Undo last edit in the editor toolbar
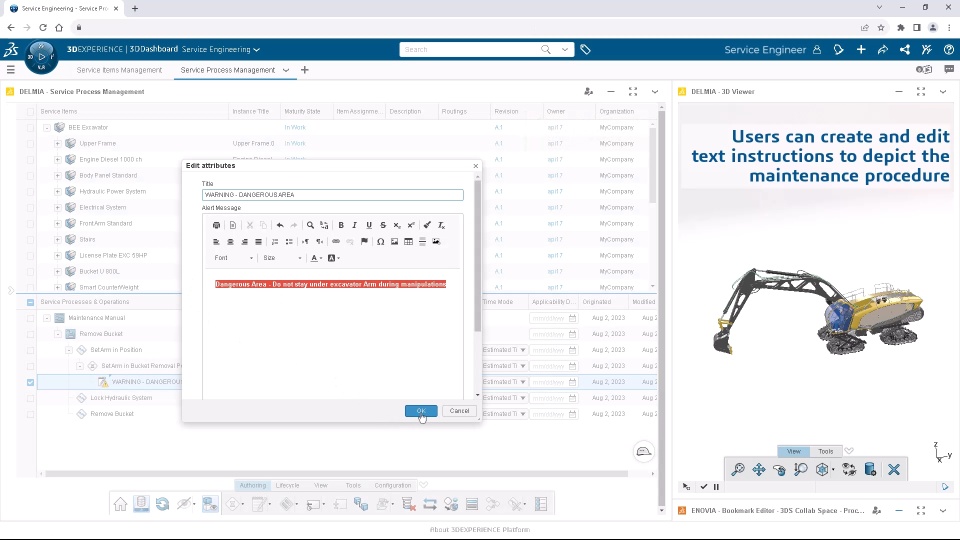Viewport: 960px width, 540px height. [280, 225]
